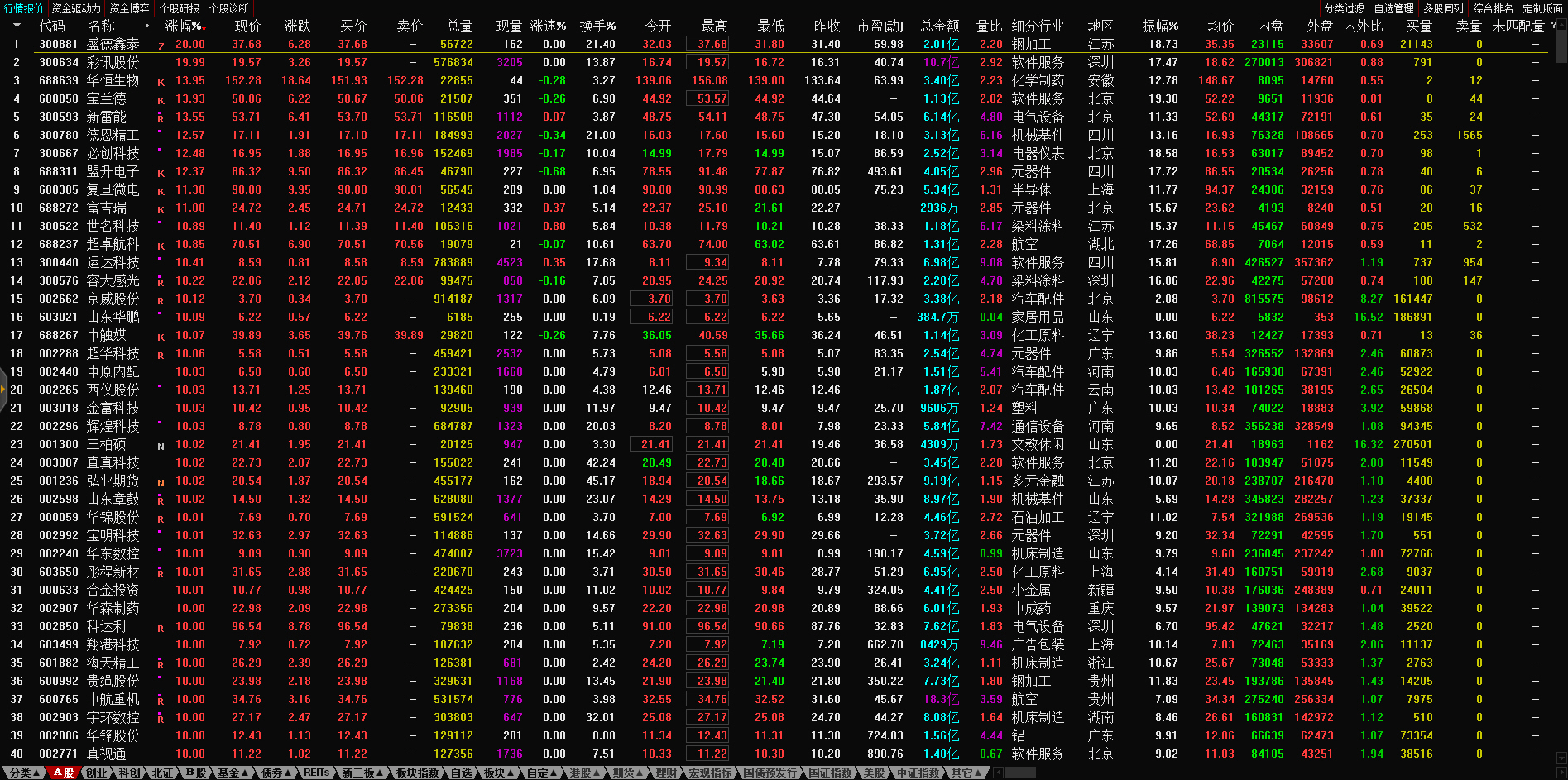Expand the 分类 tab menu
The height and width of the screenshot is (780, 1568).
tap(24, 773)
